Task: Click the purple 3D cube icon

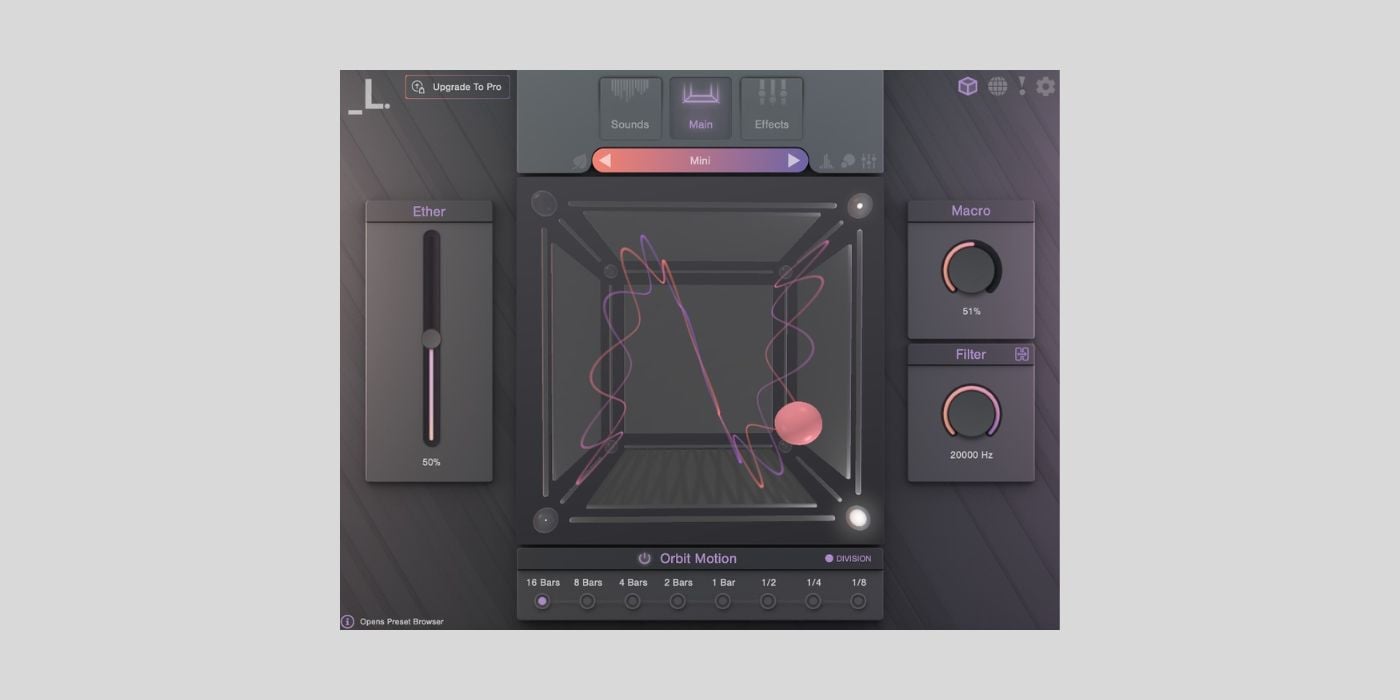Action: pos(967,86)
